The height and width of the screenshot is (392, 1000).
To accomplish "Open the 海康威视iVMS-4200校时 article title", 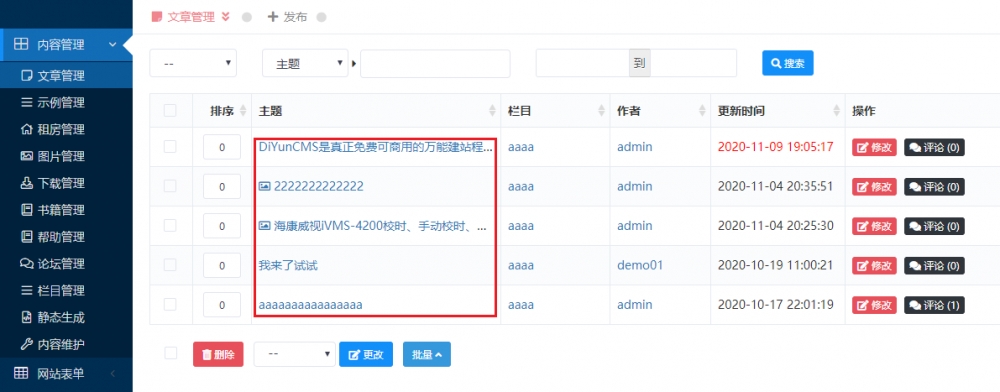I will pos(381,226).
